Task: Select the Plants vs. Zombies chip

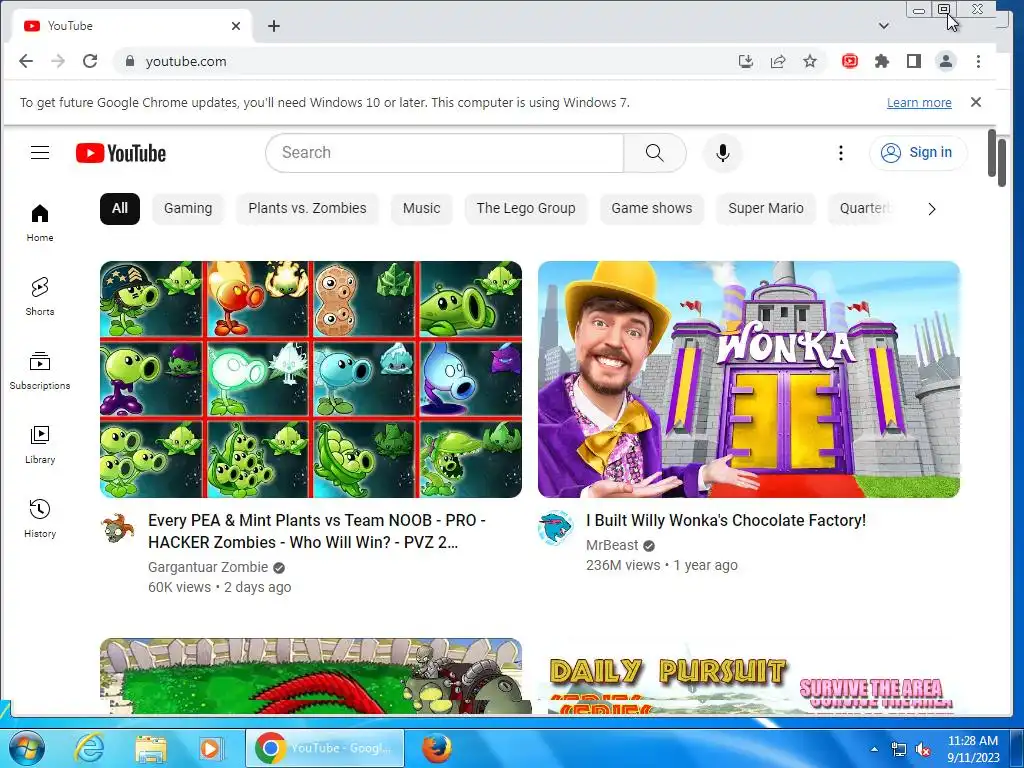Action: (x=307, y=208)
